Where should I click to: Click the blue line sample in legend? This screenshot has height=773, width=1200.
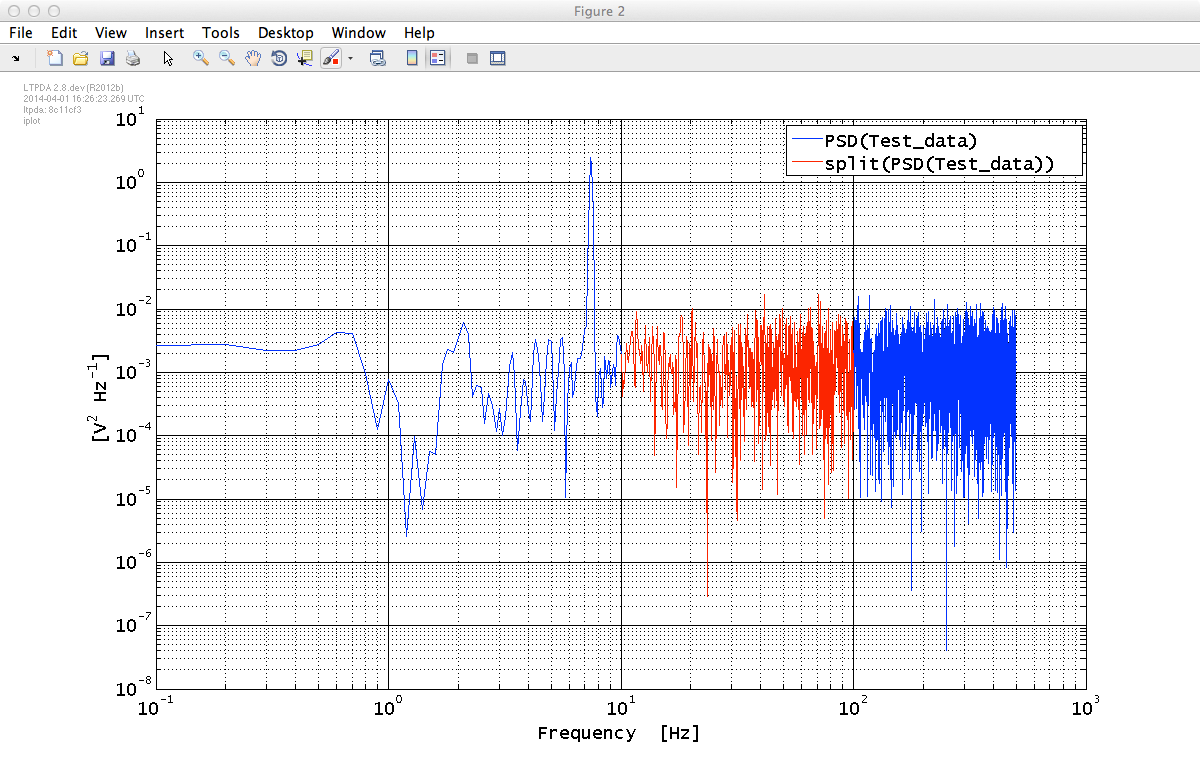(x=807, y=140)
